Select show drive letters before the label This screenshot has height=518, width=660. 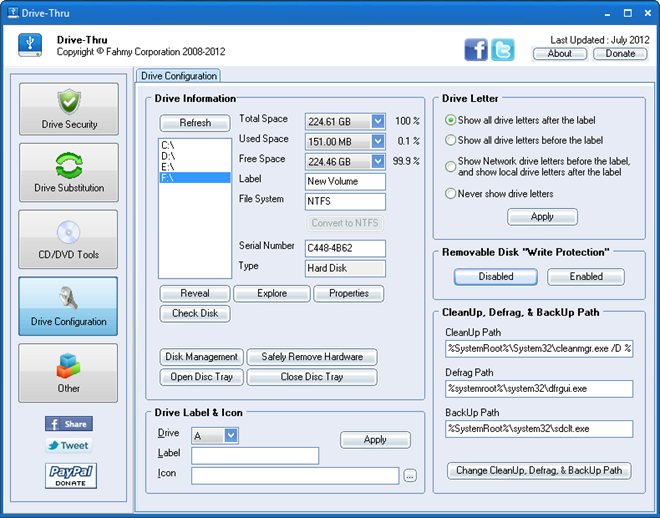pos(451,141)
